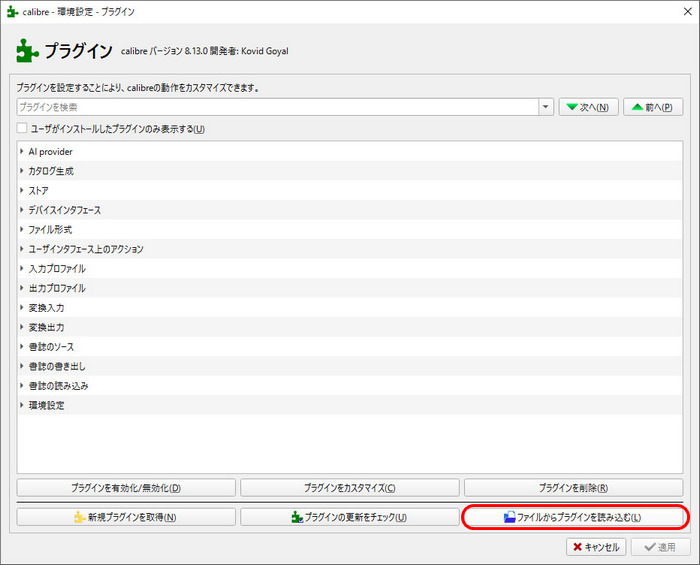Toggle ユーザがインストールしたプラグインのみ表示する checkbox
This screenshot has height=565, width=700.
pos(22,128)
